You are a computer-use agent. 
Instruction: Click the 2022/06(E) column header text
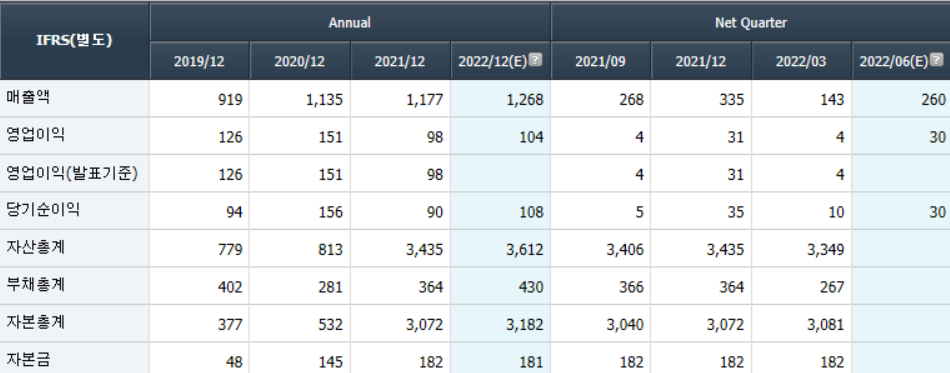click(894, 61)
